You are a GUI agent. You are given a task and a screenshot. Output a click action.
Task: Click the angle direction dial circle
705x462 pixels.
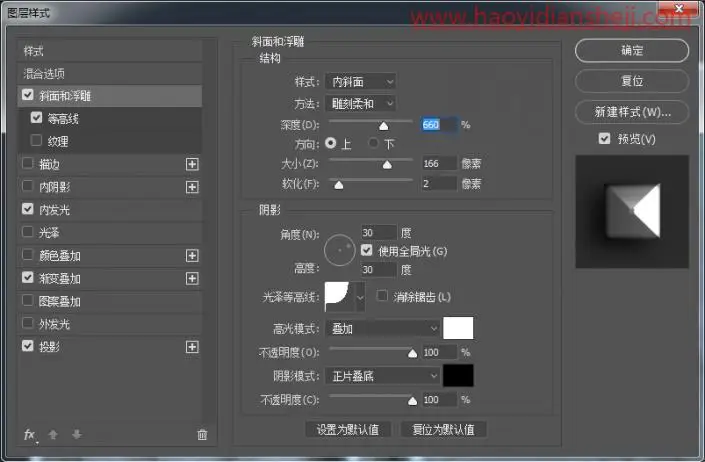pos(339,250)
